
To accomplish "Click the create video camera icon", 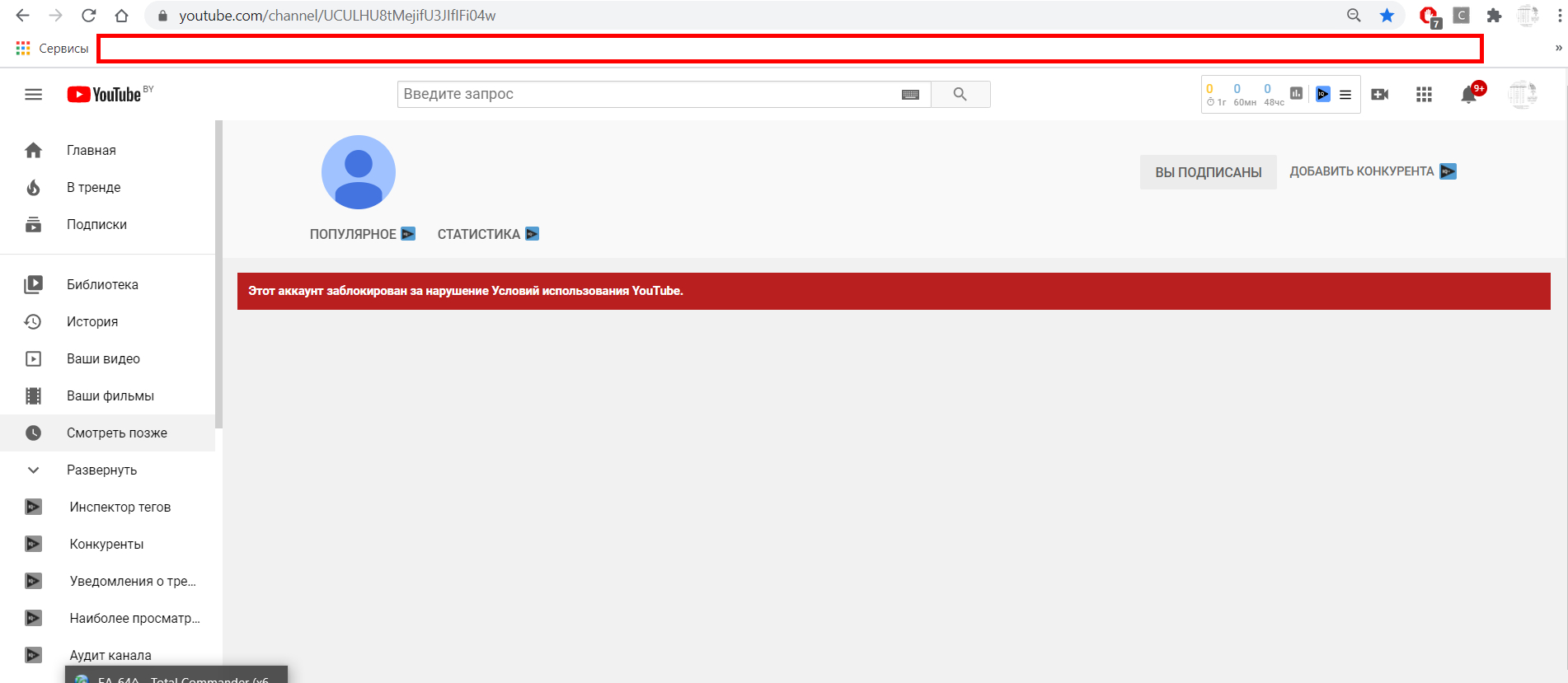I will tap(1379, 95).
